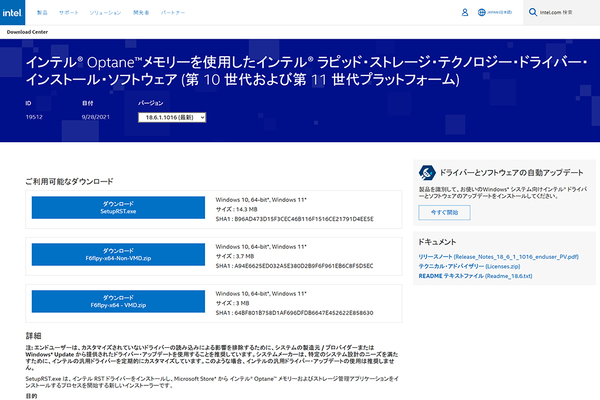Click the ドライバーとソフトウェアの自動アップデート heading
The image size is (600, 400).
[511, 173]
